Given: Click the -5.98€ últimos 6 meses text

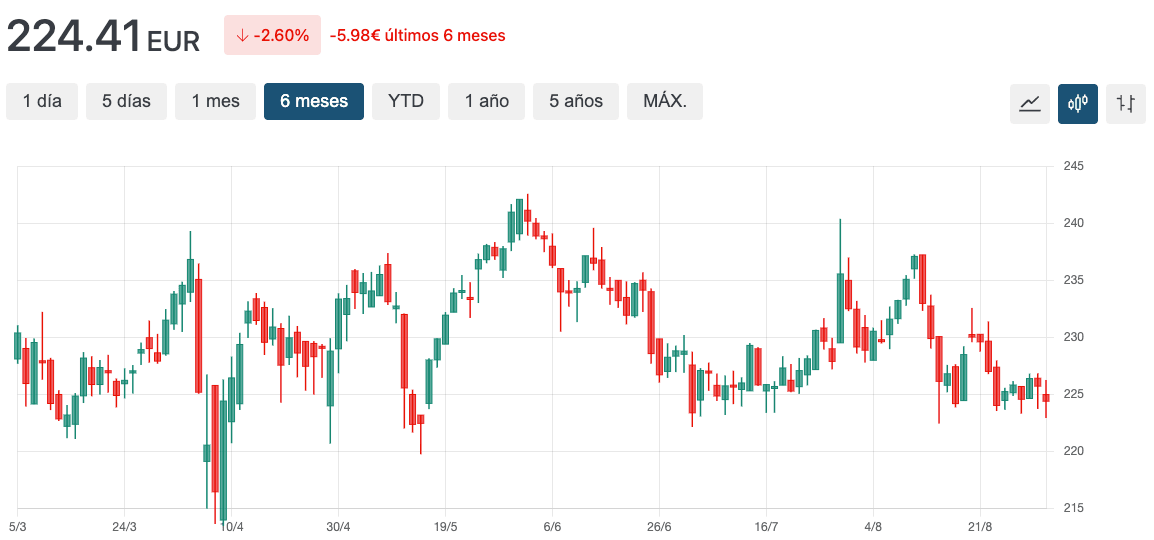Looking at the screenshot, I should (418, 35).
